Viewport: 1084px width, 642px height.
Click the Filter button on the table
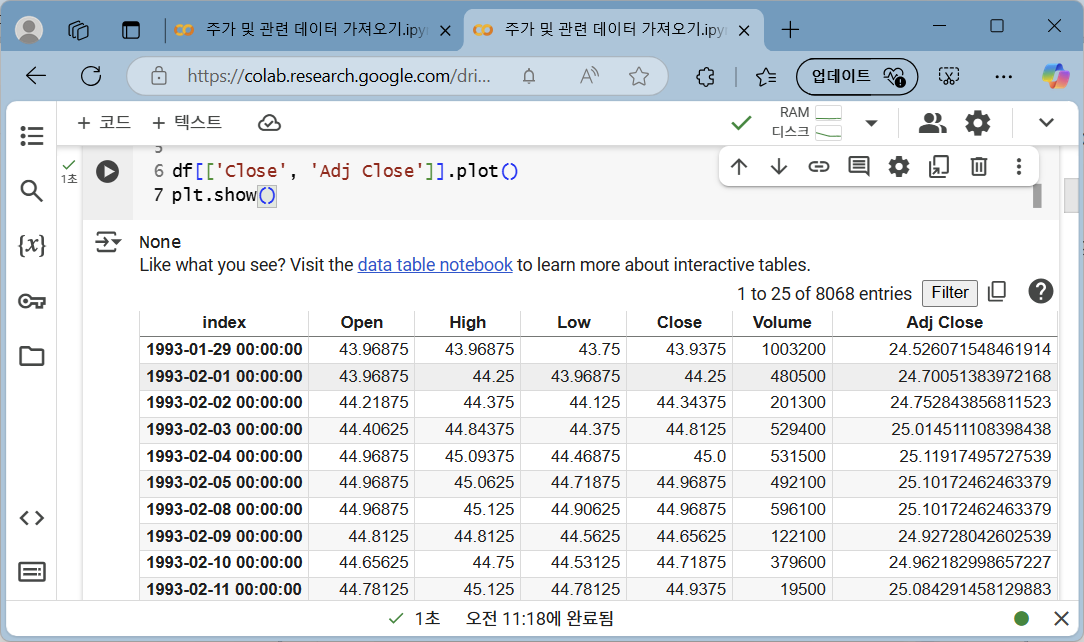pos(950,293)
